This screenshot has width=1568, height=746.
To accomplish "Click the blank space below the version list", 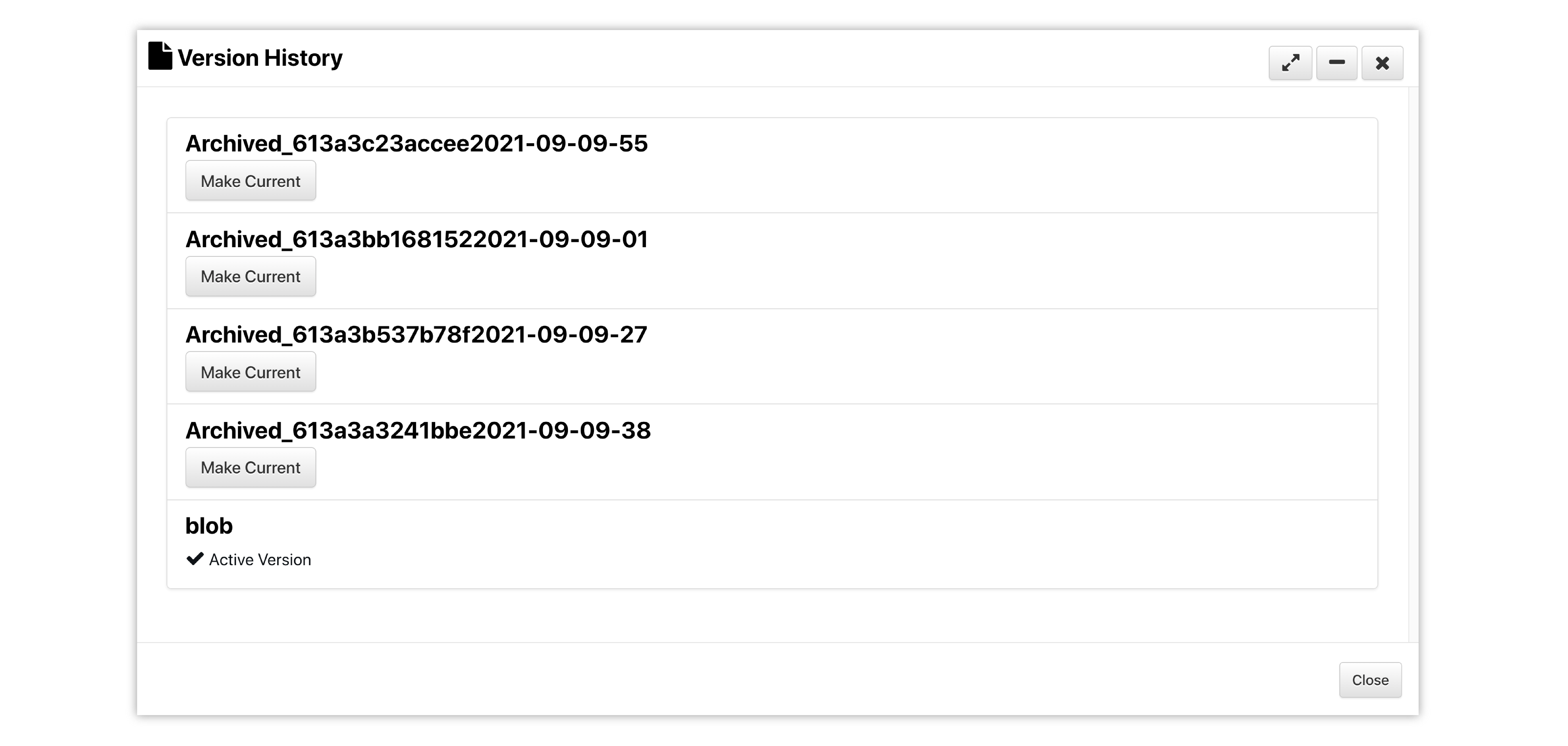I will pyautogui.click(x=772, y=615).
